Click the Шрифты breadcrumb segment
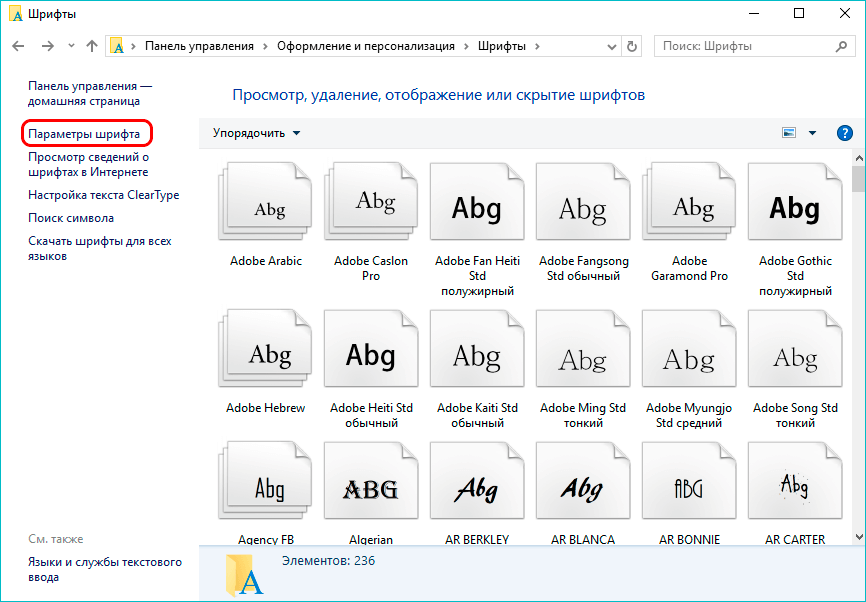Screen dimensions: 866x602 pos(501,46)
